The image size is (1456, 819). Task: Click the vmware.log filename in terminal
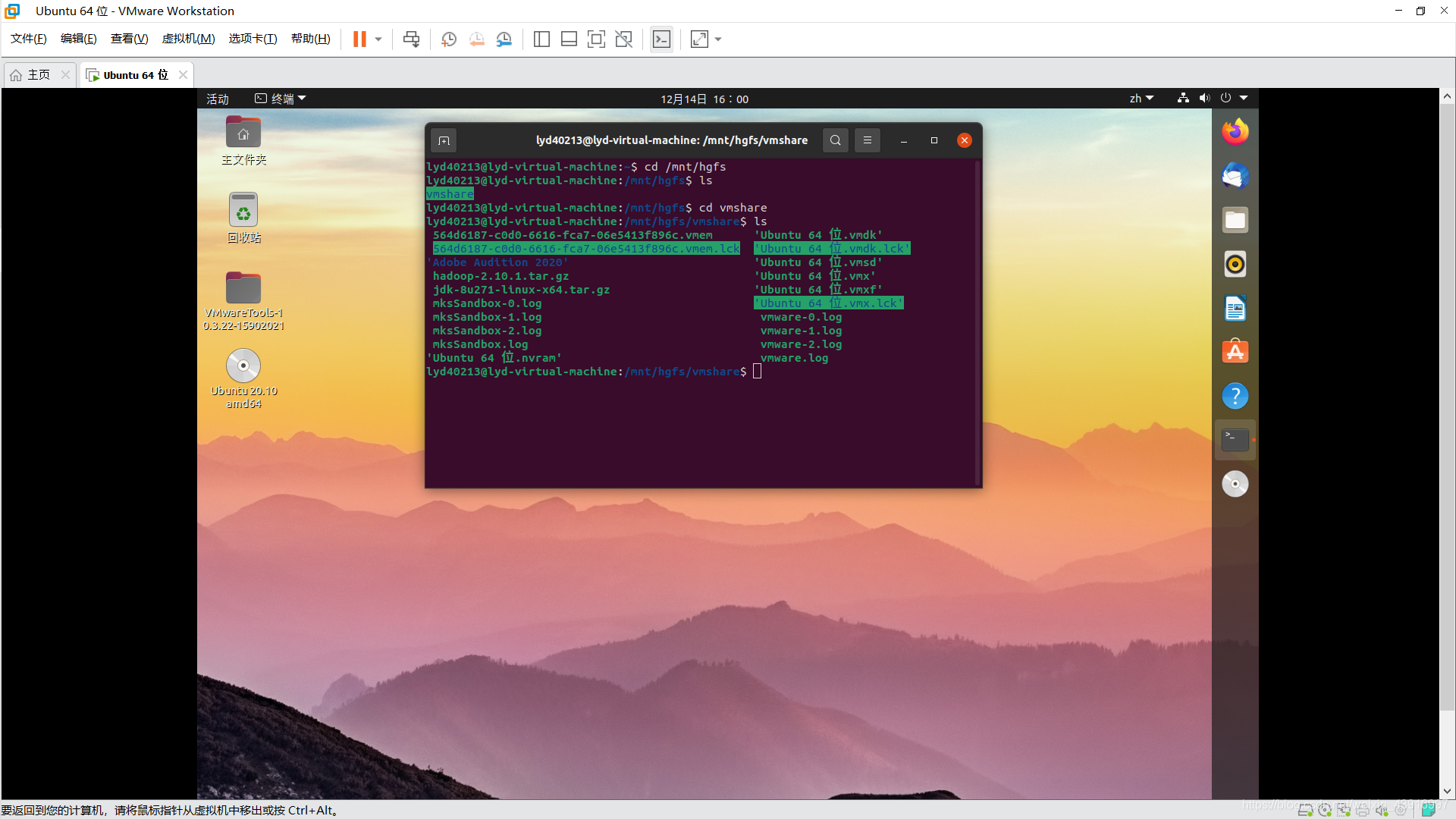(794, 358)
